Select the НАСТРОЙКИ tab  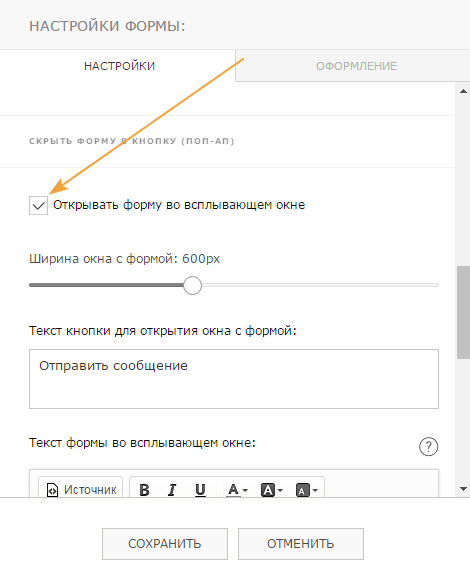119,66
